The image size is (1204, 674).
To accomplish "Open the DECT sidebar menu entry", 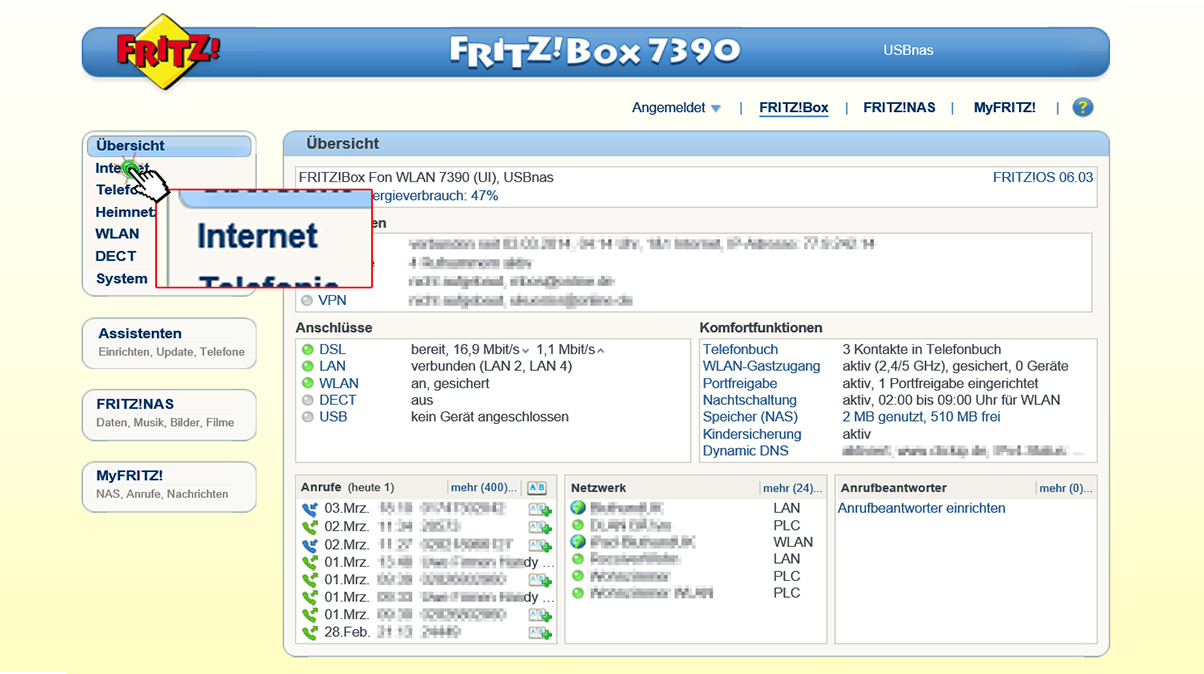I will coord(116,256).
